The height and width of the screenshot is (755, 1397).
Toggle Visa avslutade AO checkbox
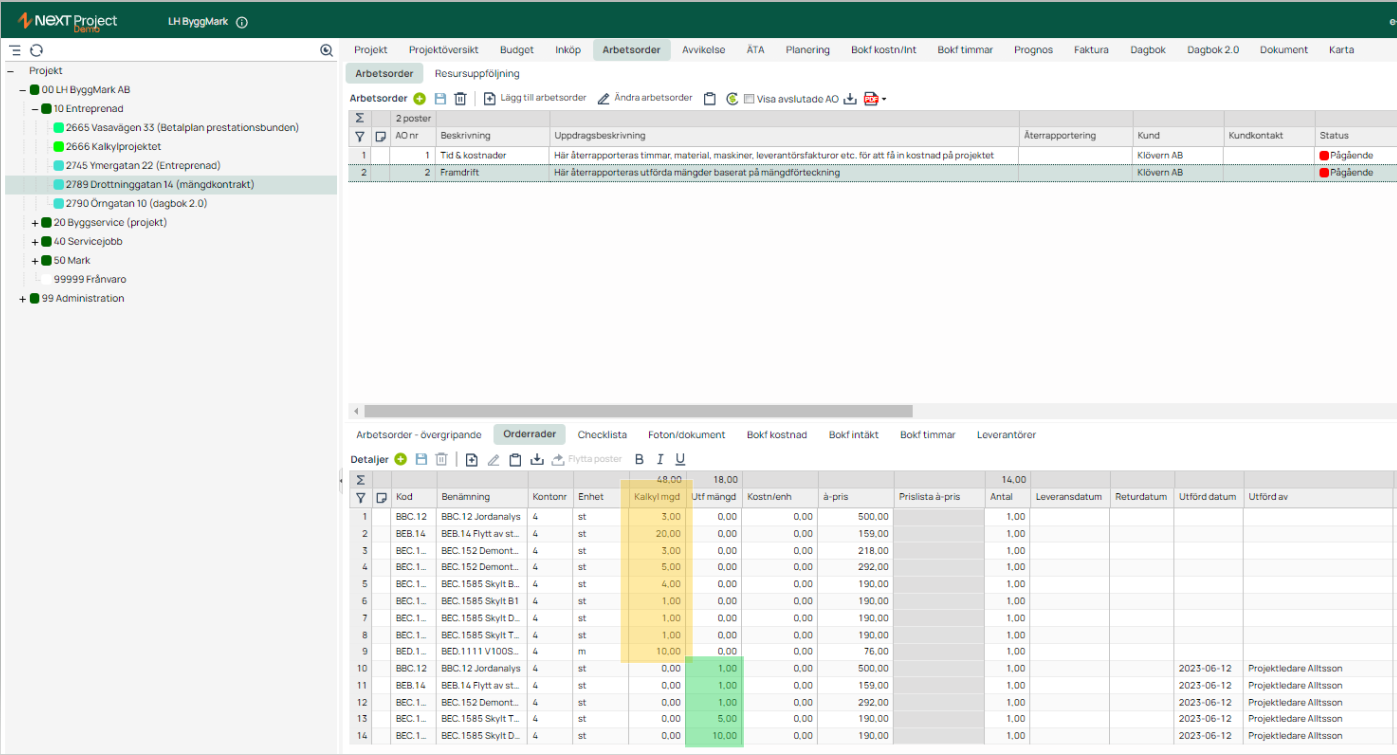[749, 99]
